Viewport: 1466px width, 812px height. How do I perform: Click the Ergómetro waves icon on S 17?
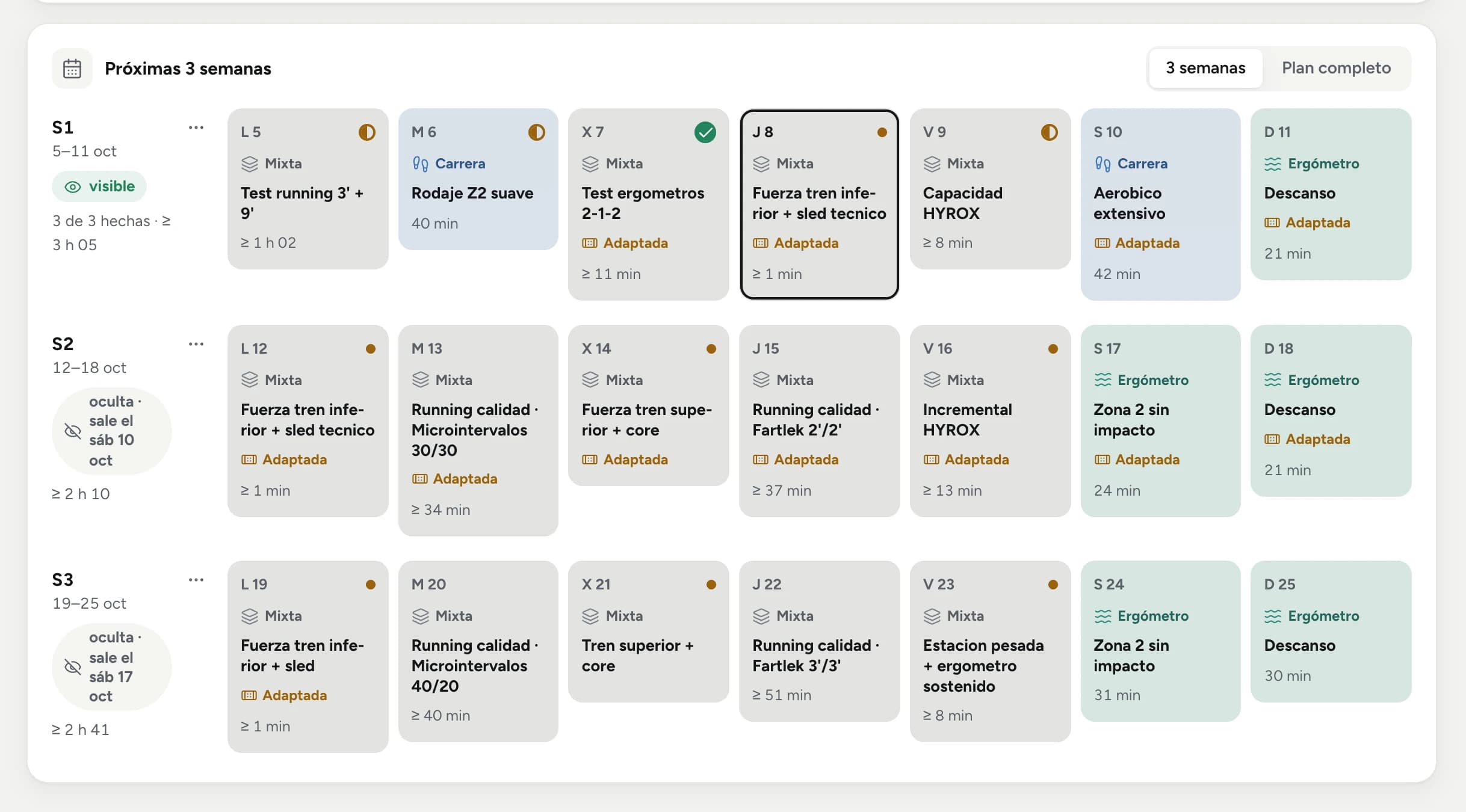1103,380
